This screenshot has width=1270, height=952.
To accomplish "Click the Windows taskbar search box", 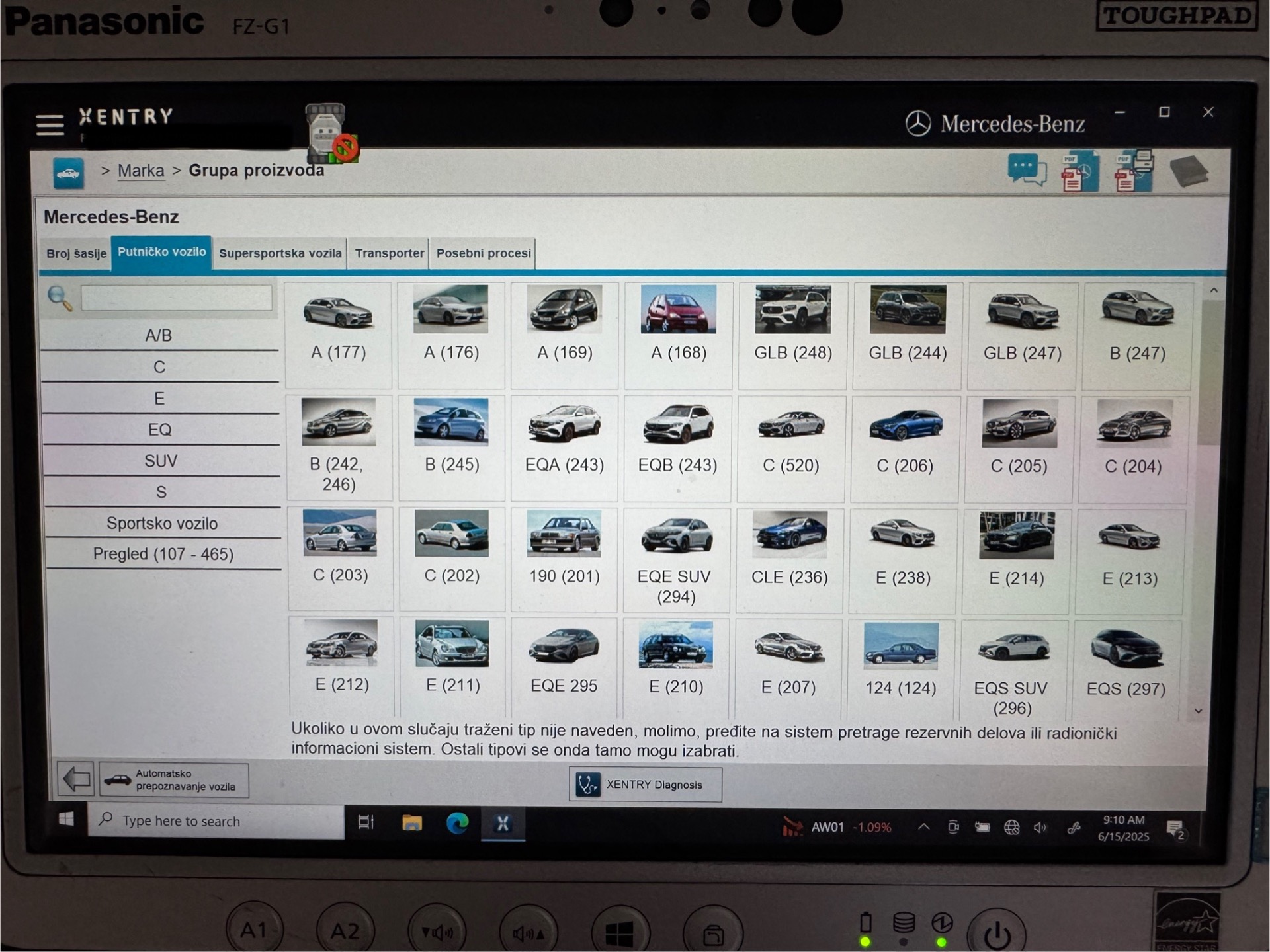I will [x=216, y=821].
